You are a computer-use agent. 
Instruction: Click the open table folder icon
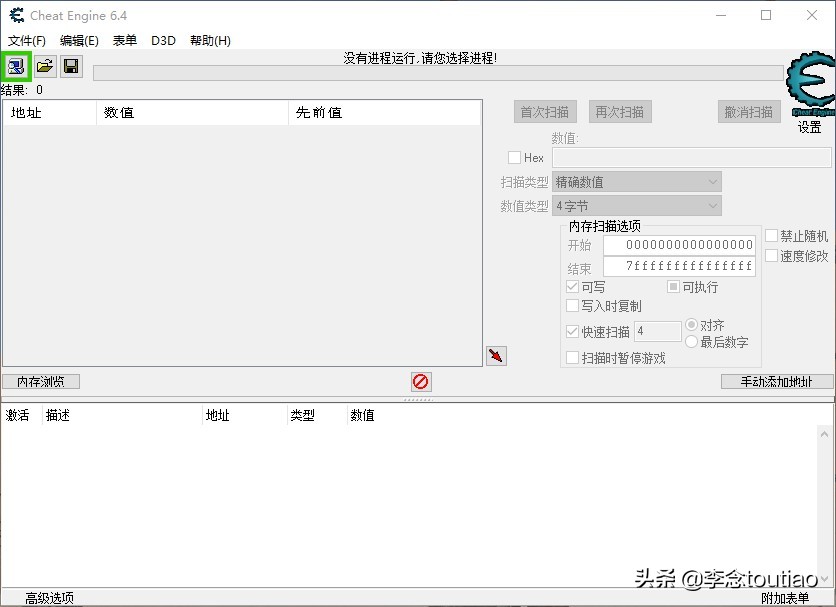(43, 66)
